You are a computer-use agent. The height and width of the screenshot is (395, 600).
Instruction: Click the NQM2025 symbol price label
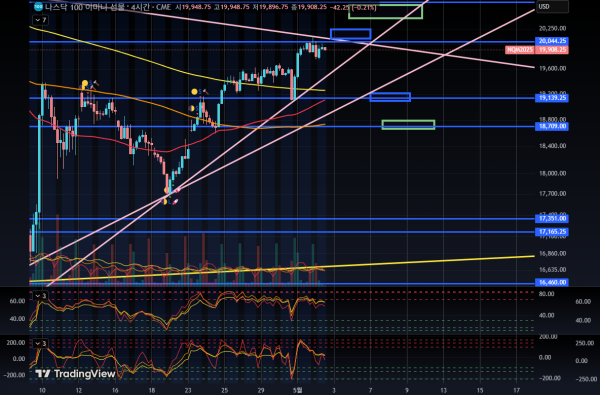tap(520, 50)
